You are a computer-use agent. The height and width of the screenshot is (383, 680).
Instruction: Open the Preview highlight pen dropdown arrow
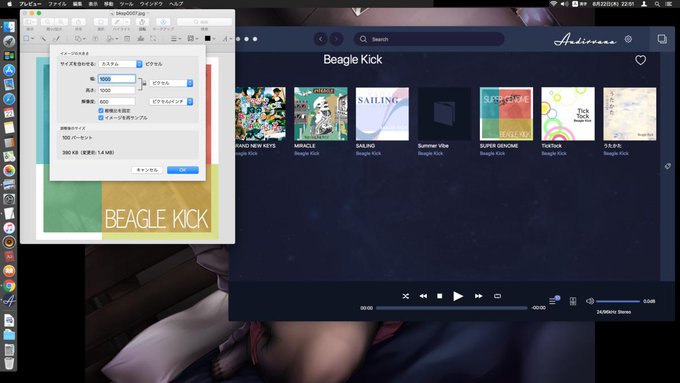point(127,22)
